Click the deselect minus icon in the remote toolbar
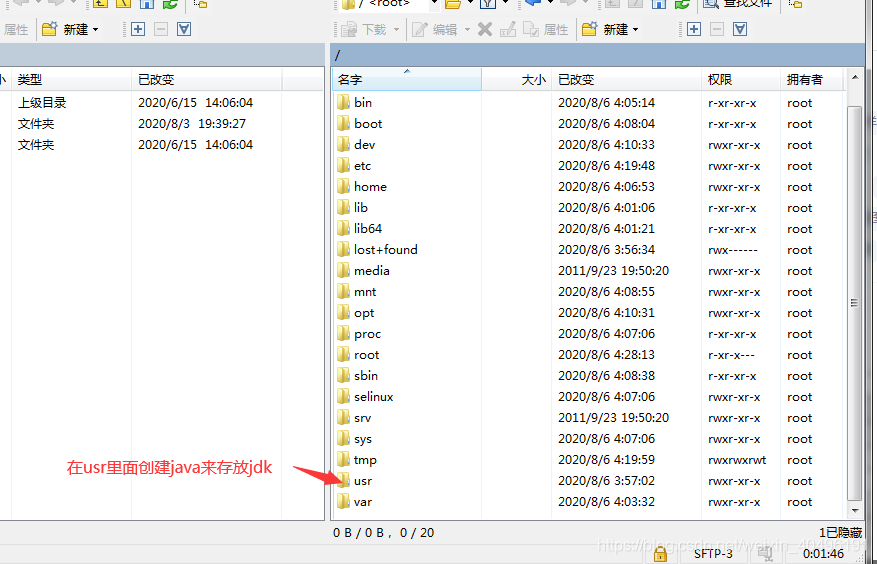 [717, 29]
